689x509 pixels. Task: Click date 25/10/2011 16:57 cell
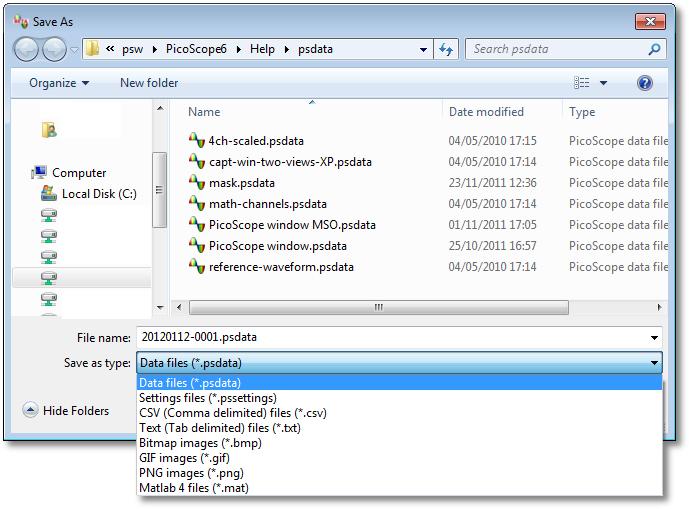pyautogui.click(x=493, y=246)
